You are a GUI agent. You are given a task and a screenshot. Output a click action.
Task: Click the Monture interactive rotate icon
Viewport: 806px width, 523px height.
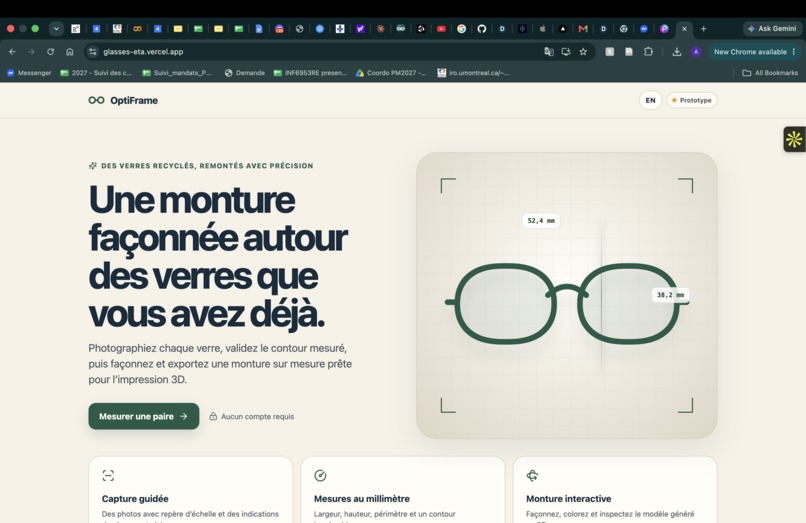click(533, 476)
